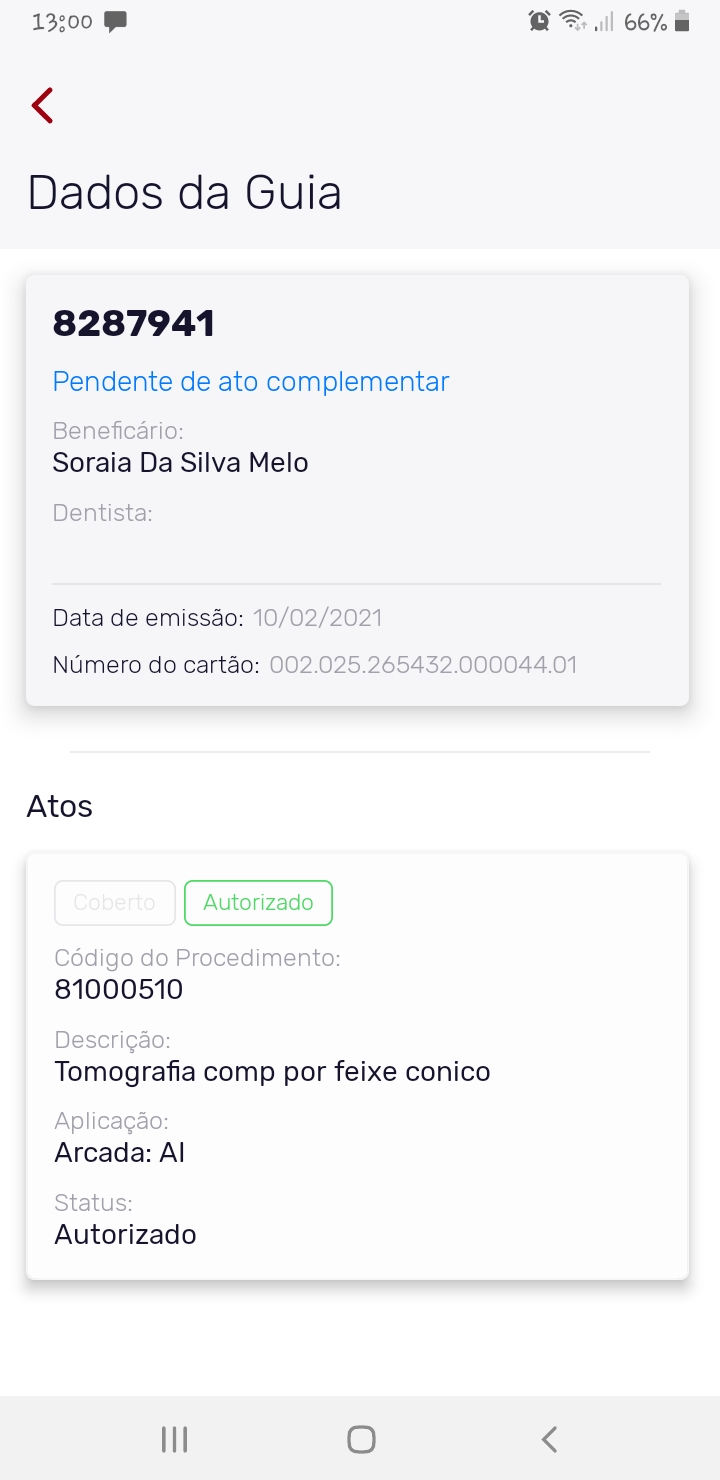720x1480 pixels.
Task: Select the green Autorizado tag
Action: 258,903
